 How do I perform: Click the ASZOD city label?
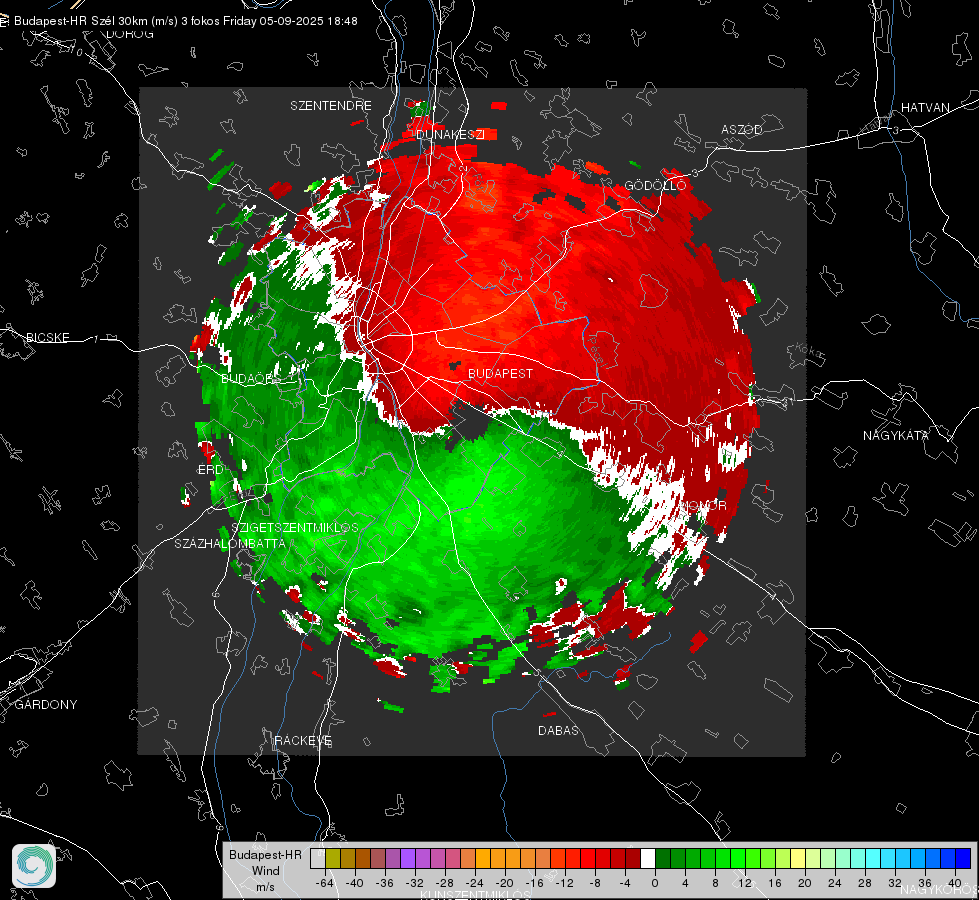click(x=742, y=129)
